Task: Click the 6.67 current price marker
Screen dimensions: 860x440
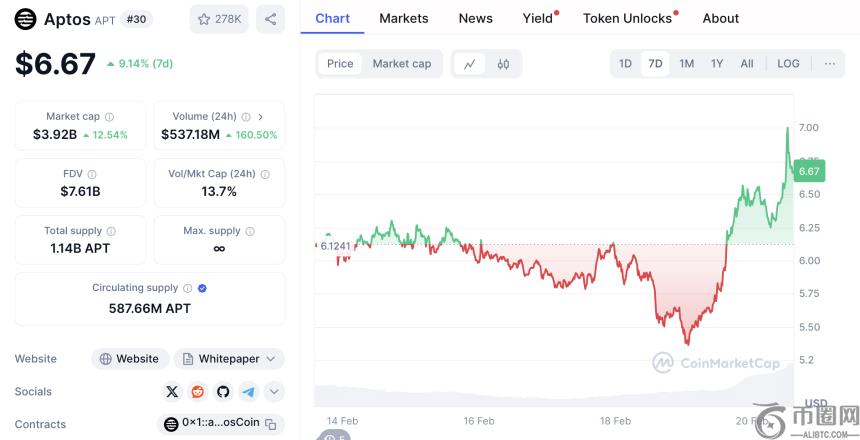Action: point(809,172)
